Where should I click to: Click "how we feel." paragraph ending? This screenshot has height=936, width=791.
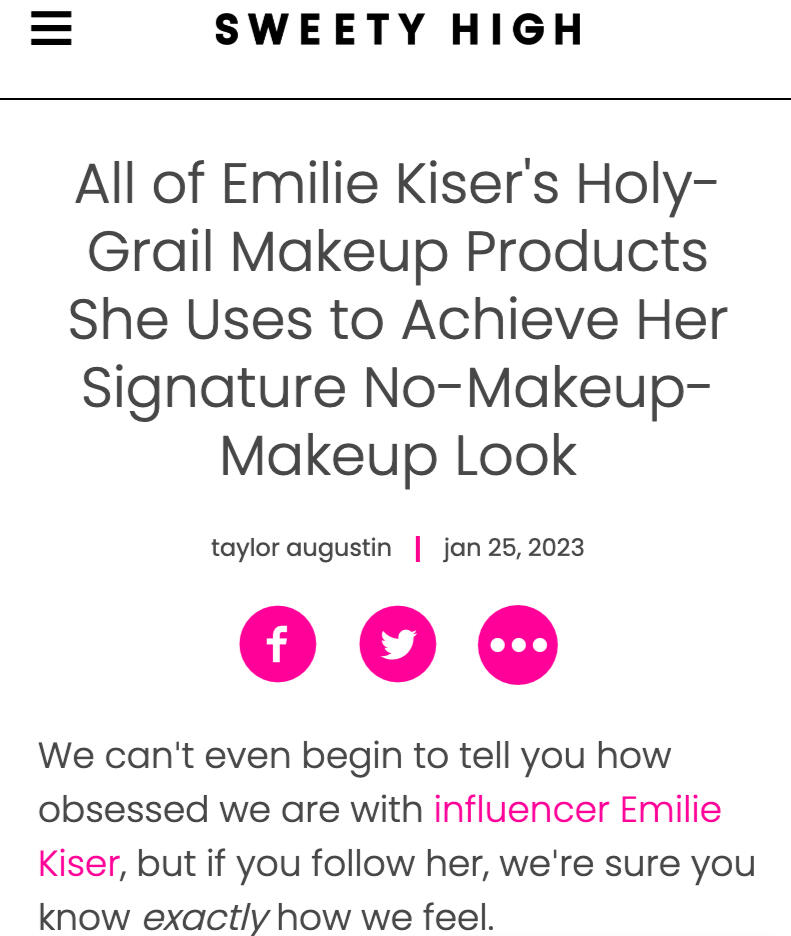point(386,916)
